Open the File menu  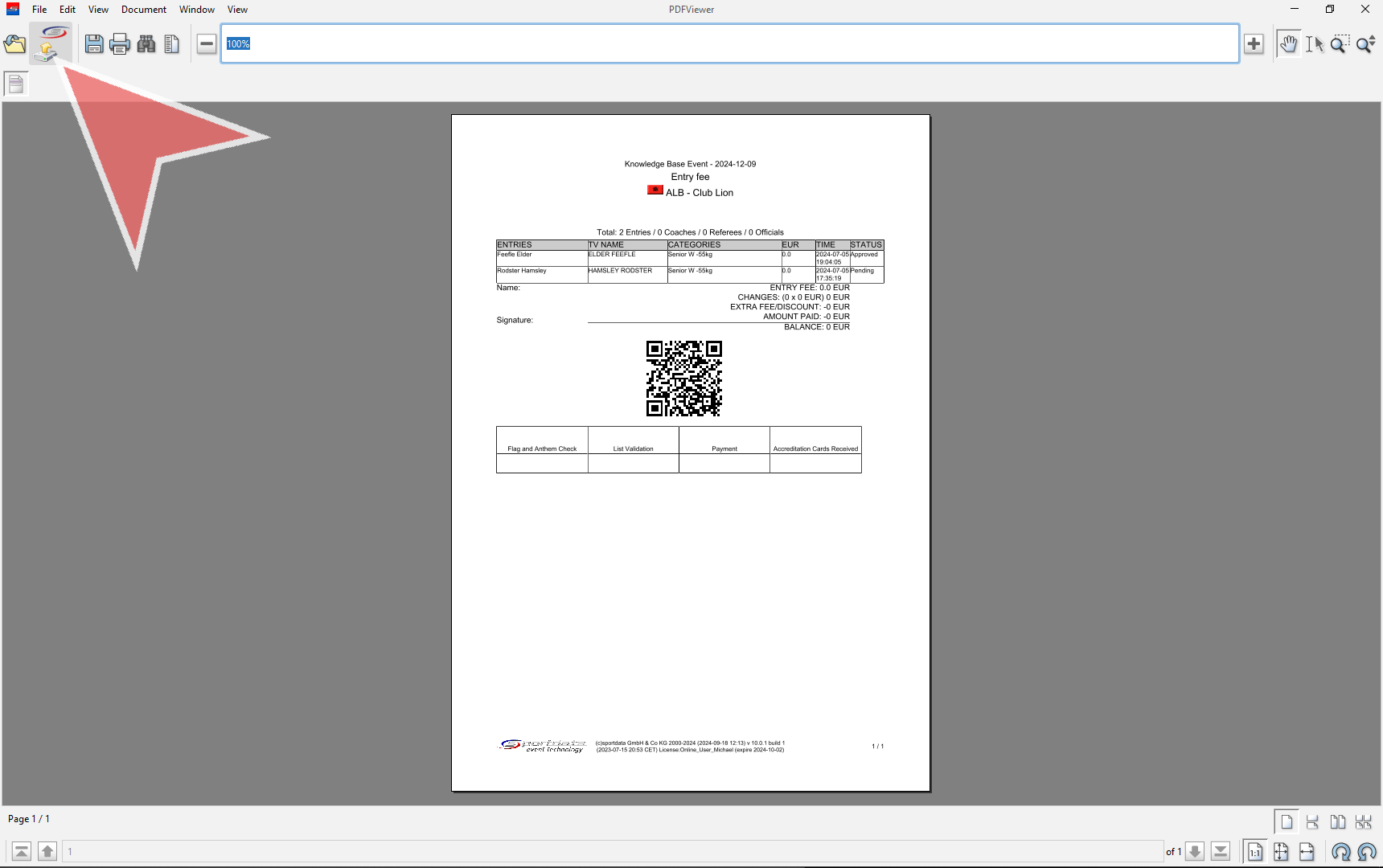pos(39,10)
